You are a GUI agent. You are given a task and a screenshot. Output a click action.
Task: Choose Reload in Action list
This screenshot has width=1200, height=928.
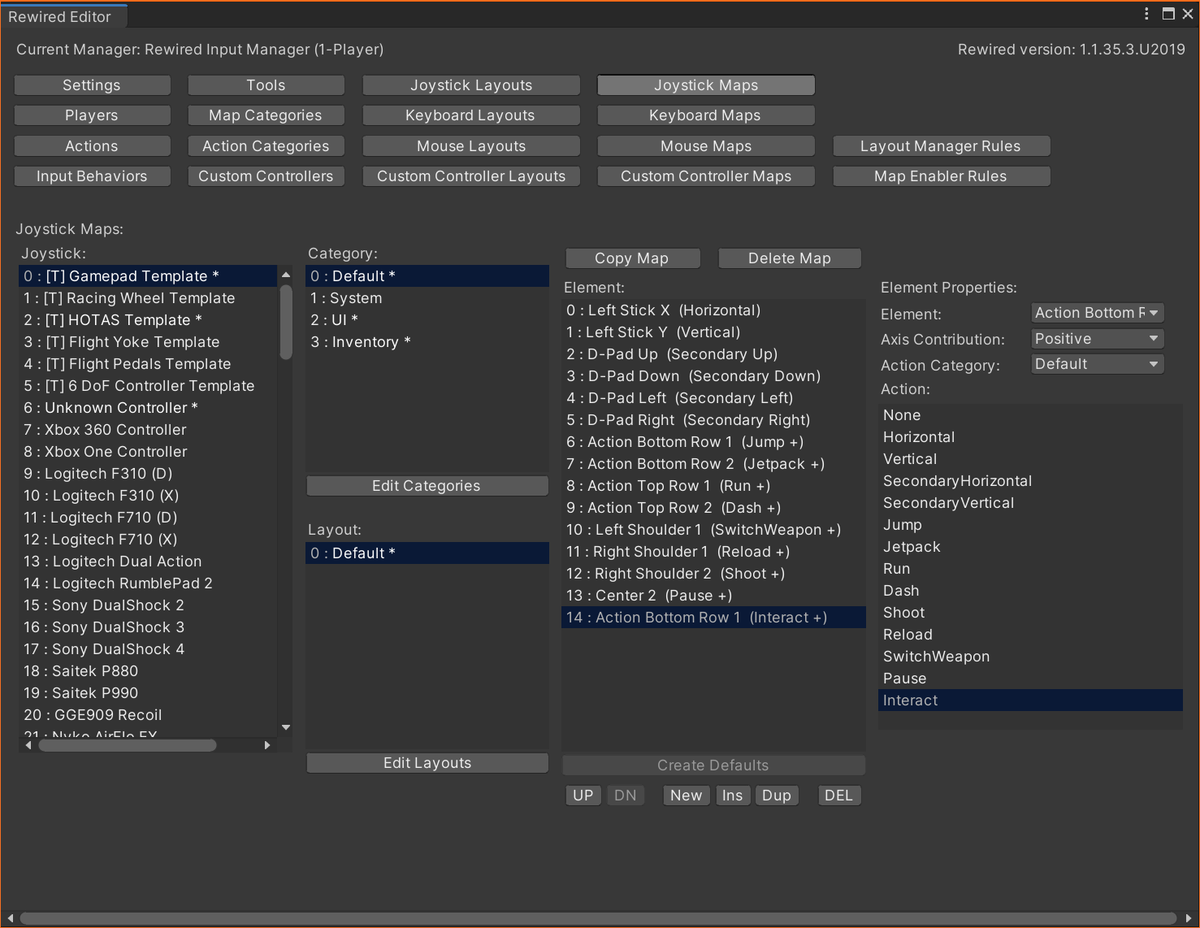[1030, 635]
